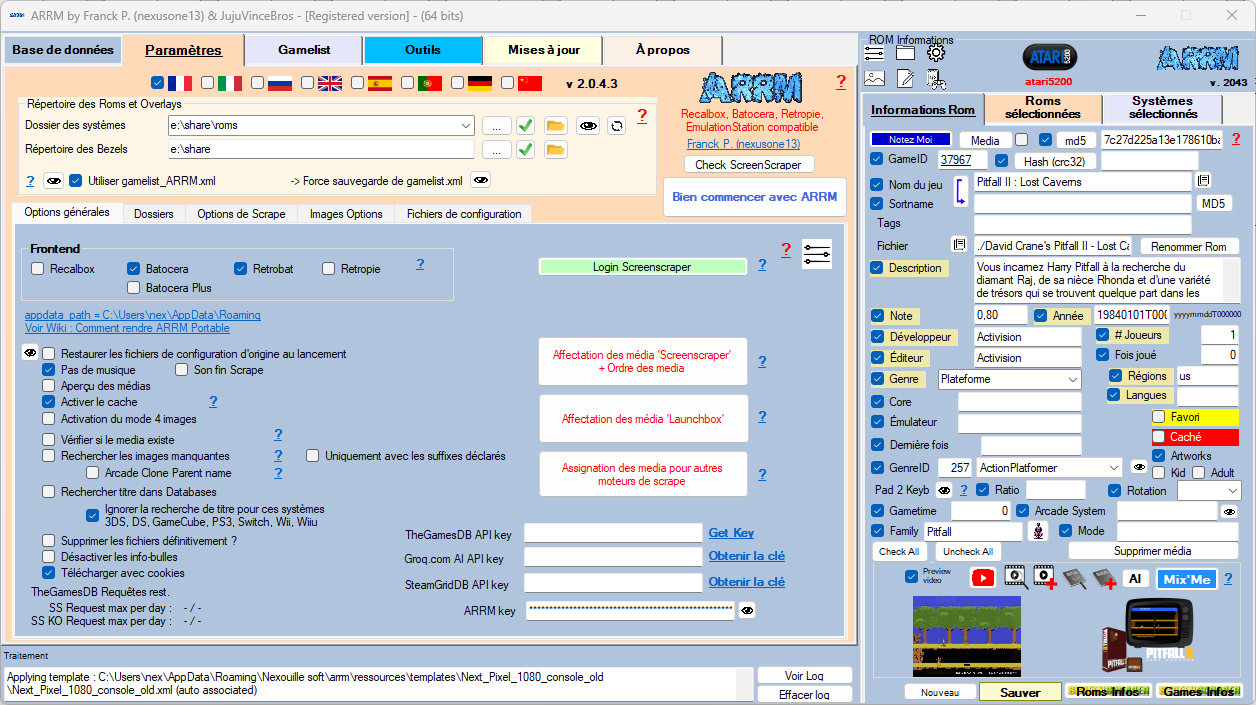This screenshot has width=1256, height=705.
Task: Open the Dossier des systèmes yellow folder
Action: [555, 125]
